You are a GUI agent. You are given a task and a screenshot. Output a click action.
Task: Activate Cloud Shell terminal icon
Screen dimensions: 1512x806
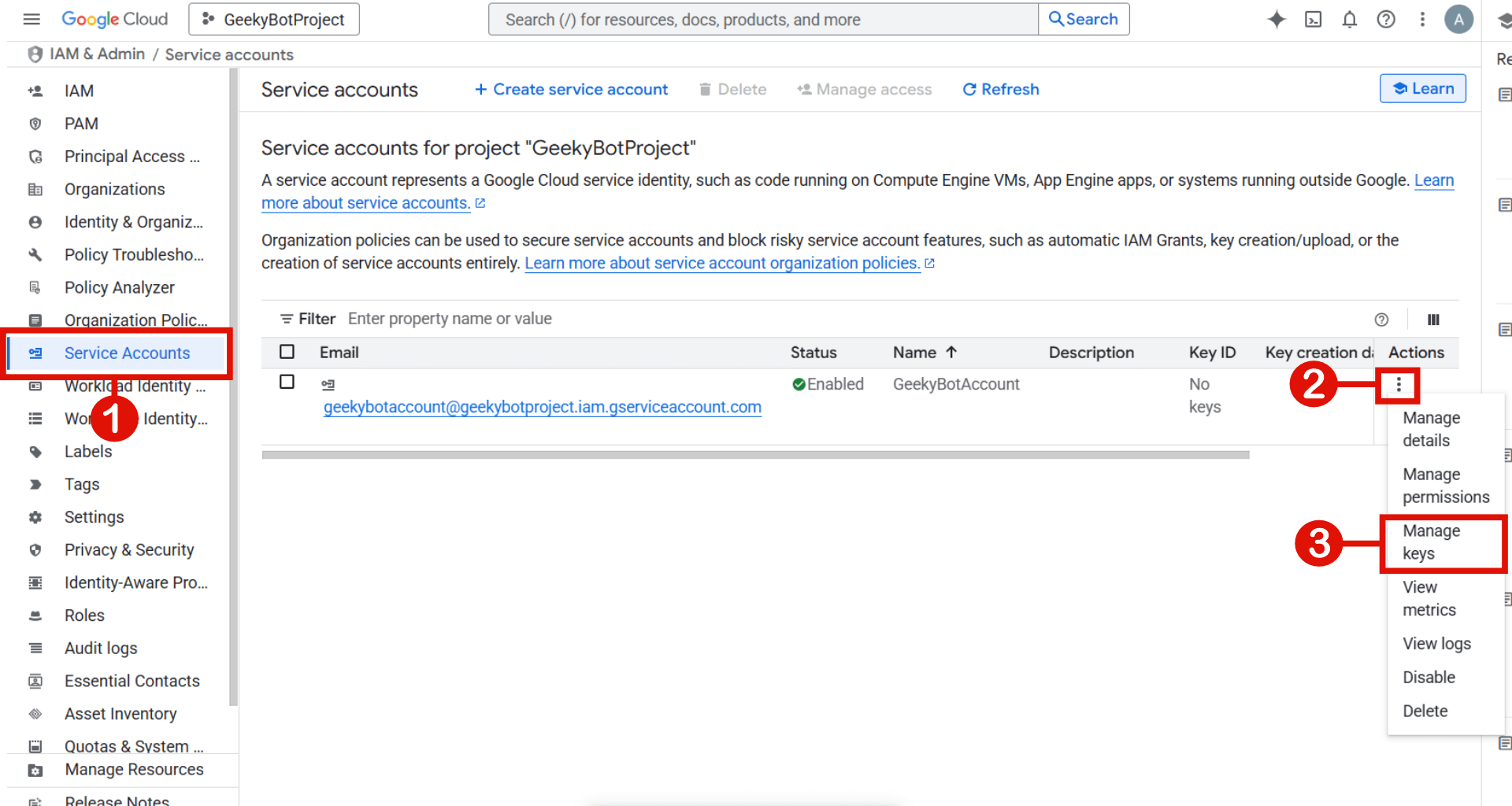click(x=1313, y=19)
